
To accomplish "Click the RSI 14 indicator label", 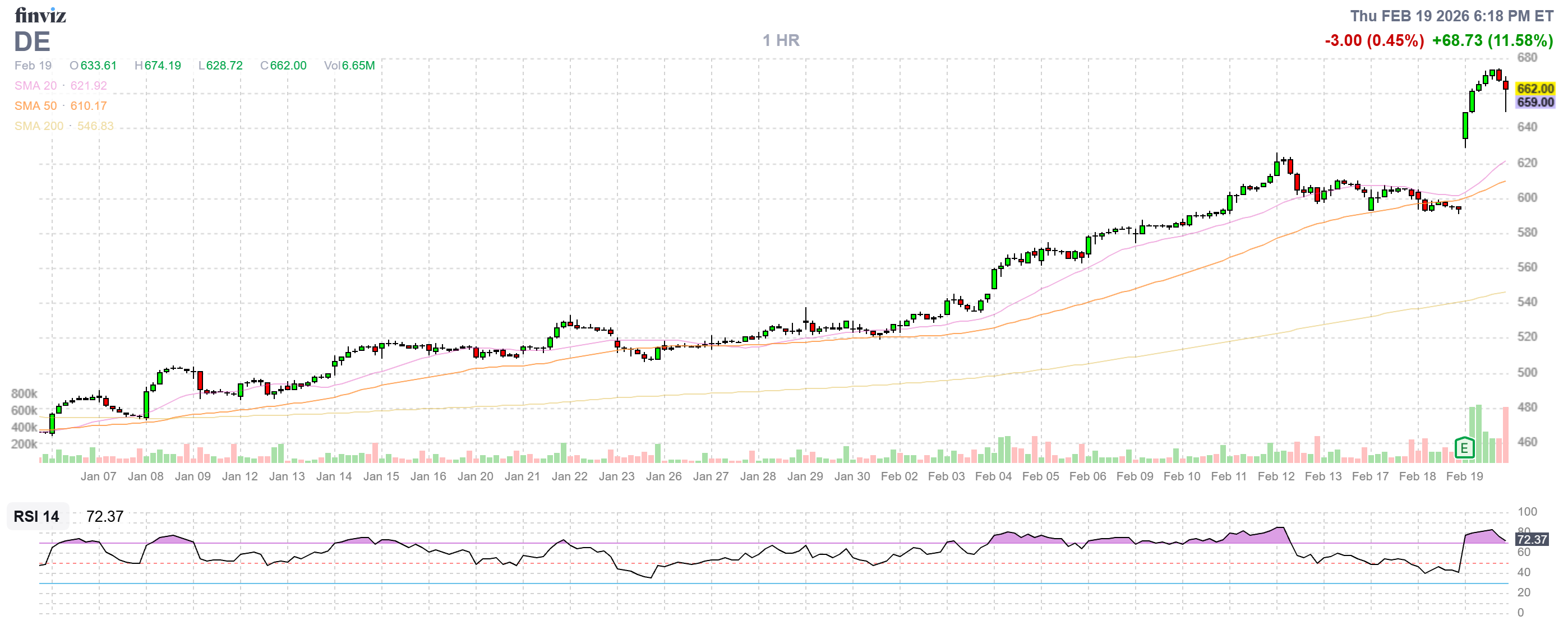I will click(36, 516).
